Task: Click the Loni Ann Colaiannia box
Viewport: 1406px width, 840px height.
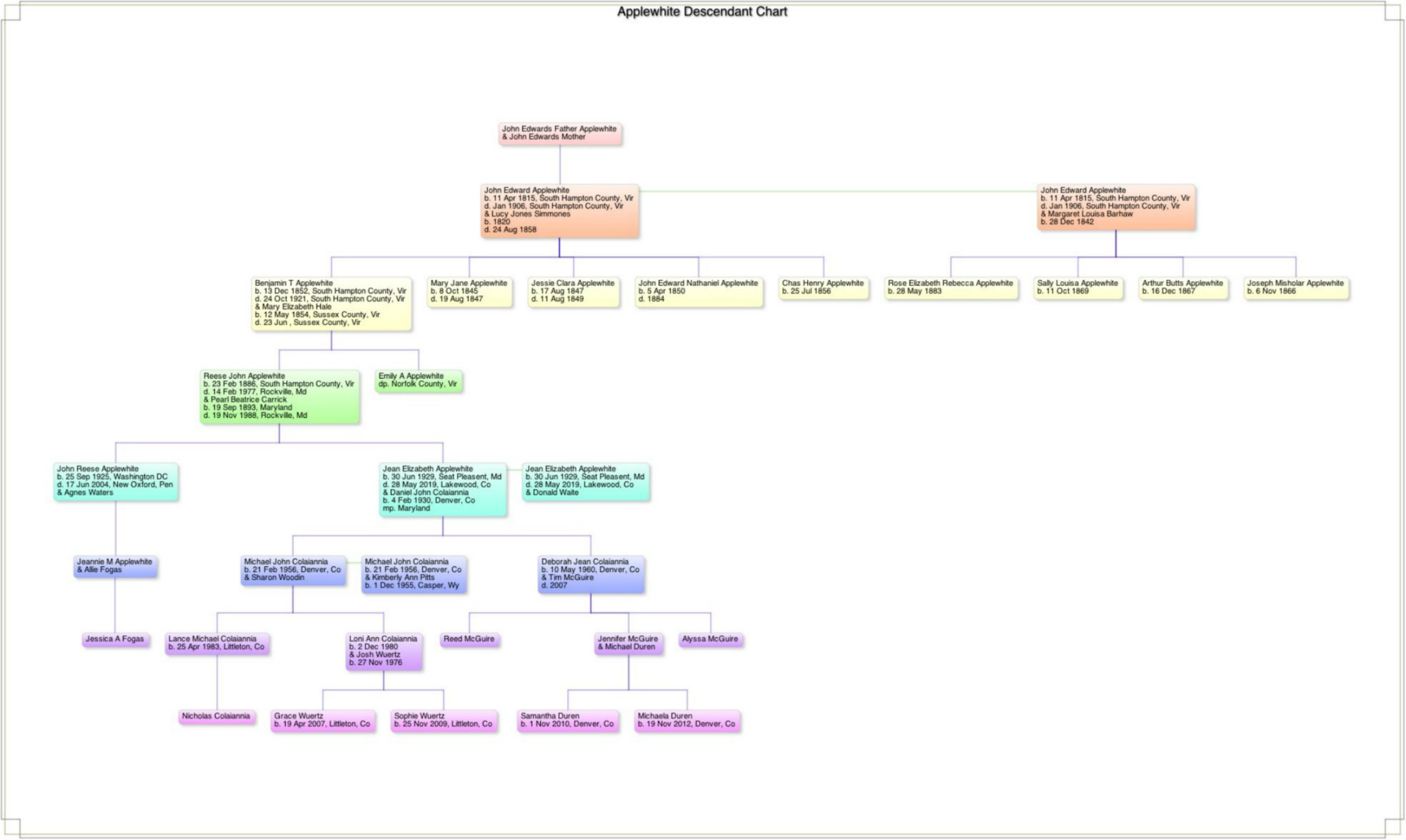Action: [x=383, y=651]
